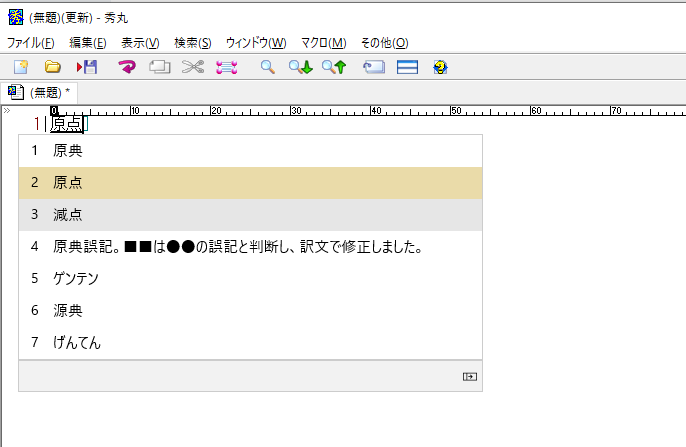686x447 pixels.
Task: Click the double-chevron at the ruler's left
Action: click(x=7, y=111)
